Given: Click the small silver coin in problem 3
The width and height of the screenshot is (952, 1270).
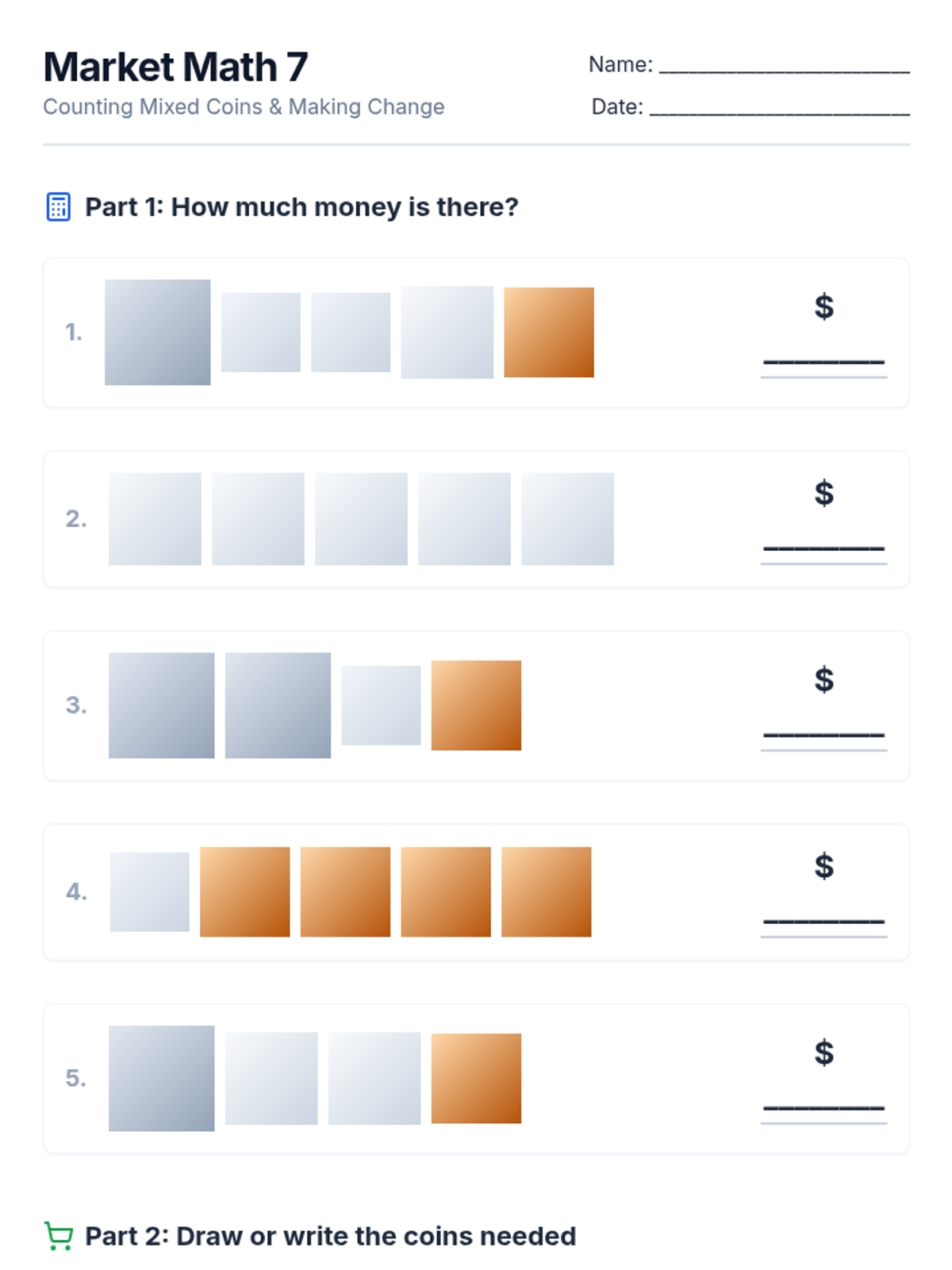Looking at the screenshot, I should point(381,706).
